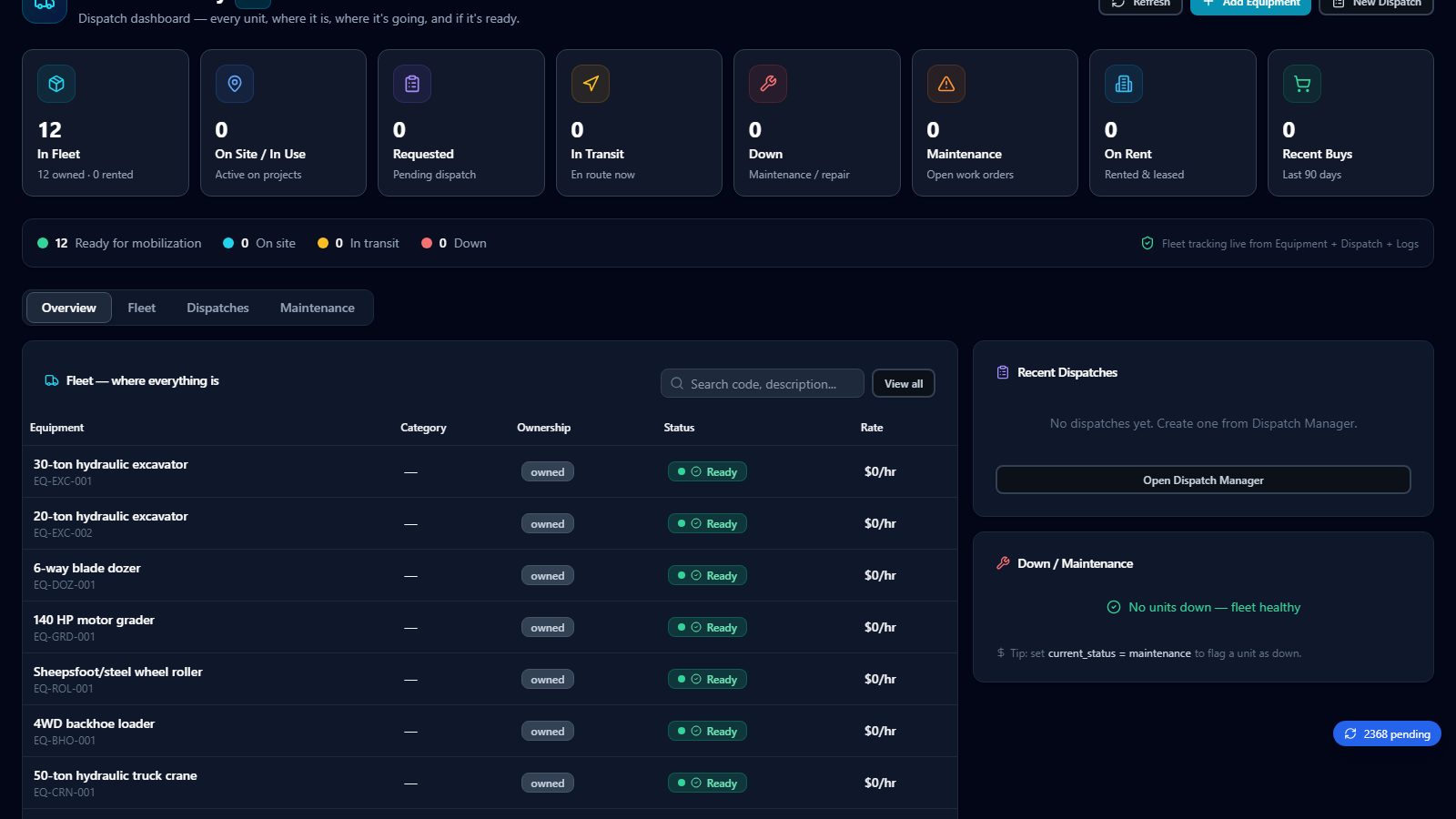Click the wrench icon beside Down / Maintenance heading

tap(1003, 563)
